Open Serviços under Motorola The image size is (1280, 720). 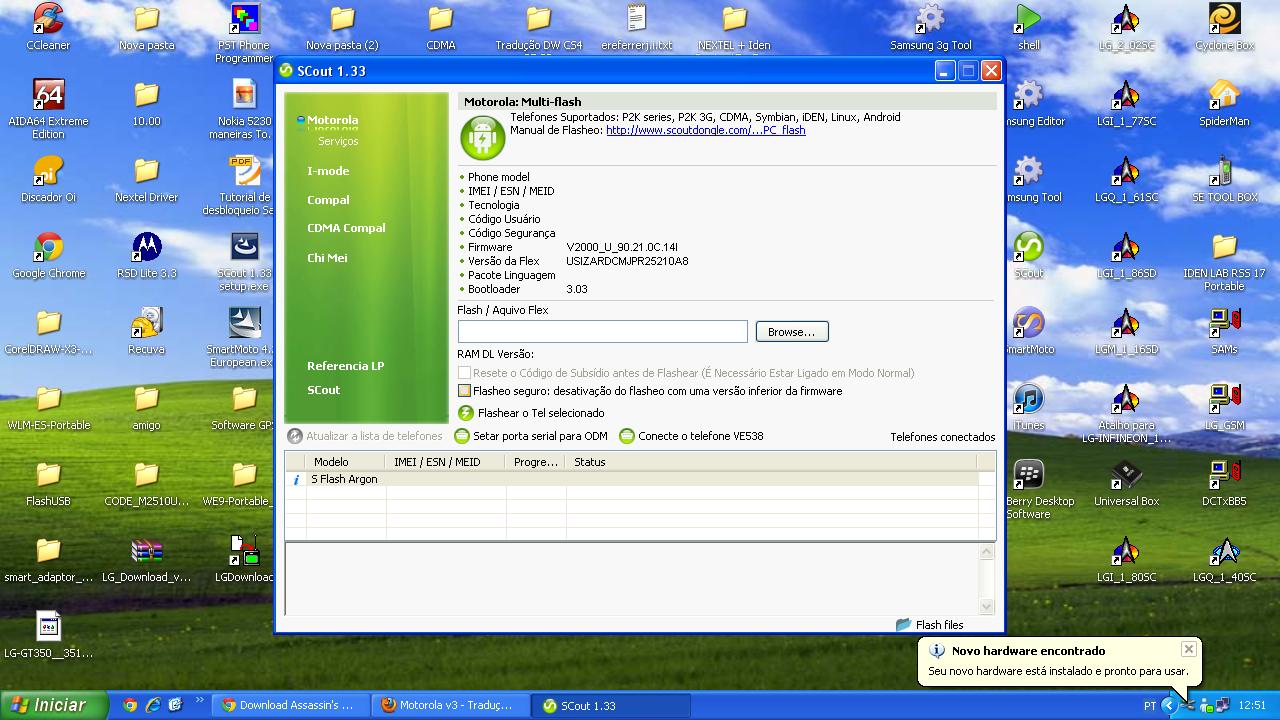[x=338, y=141]
